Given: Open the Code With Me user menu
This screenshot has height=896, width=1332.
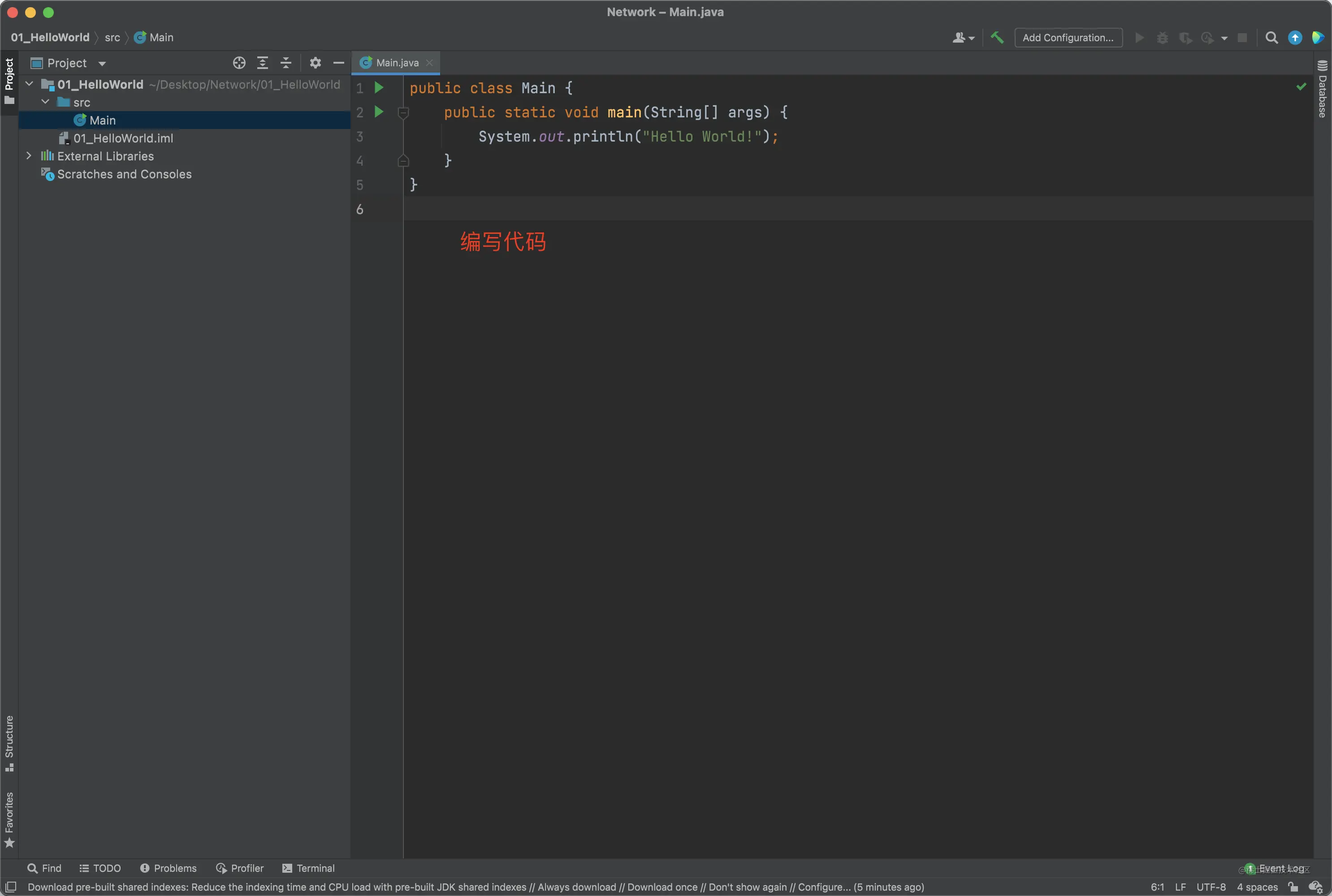Looking at the screenshot, I should (963, 38).
